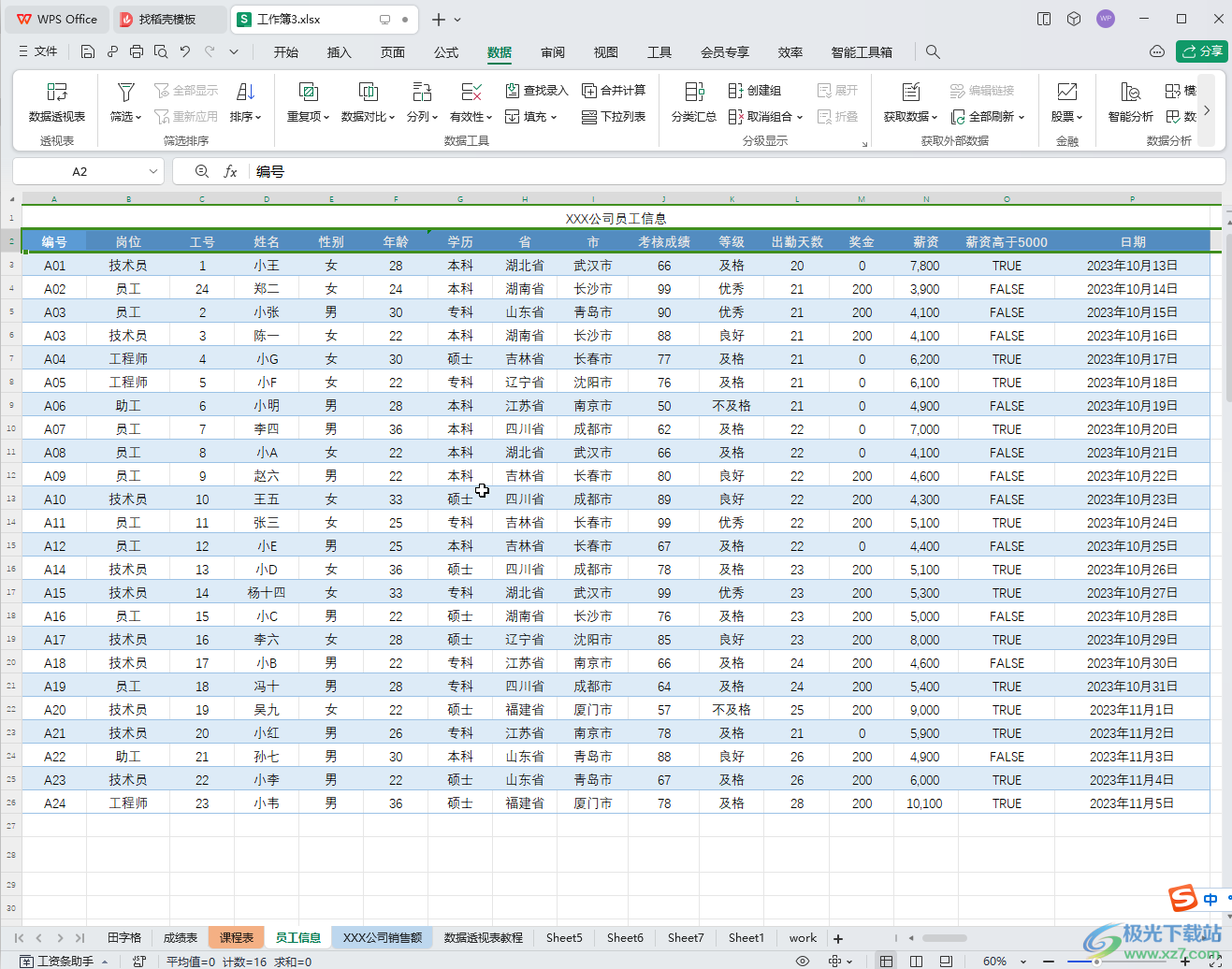Screen dimensions: 1232x969
Task: Click the 分列 text-to-columns icon
Action: click(x=422, y=92)
